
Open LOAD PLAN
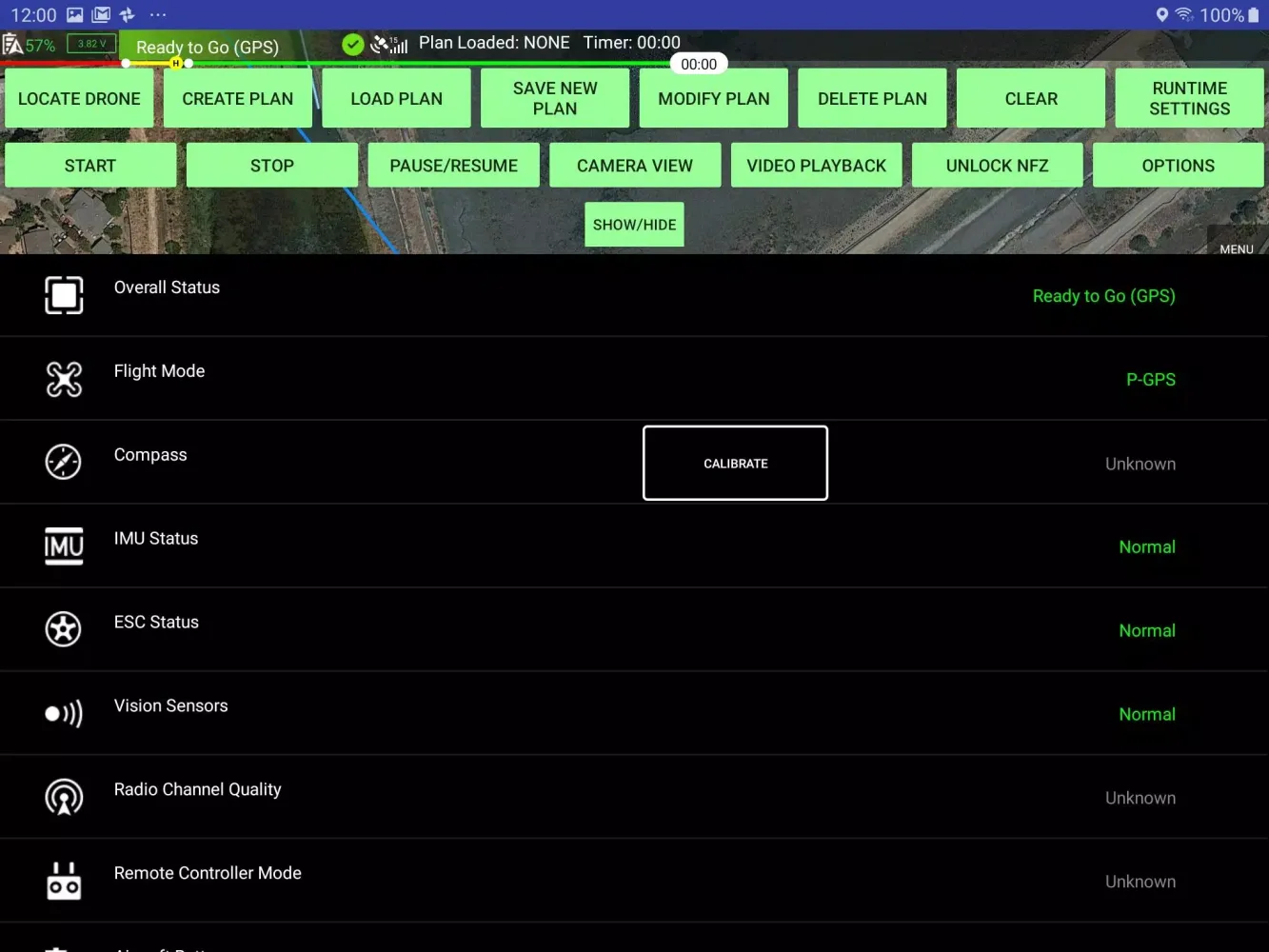coord(396,98)
